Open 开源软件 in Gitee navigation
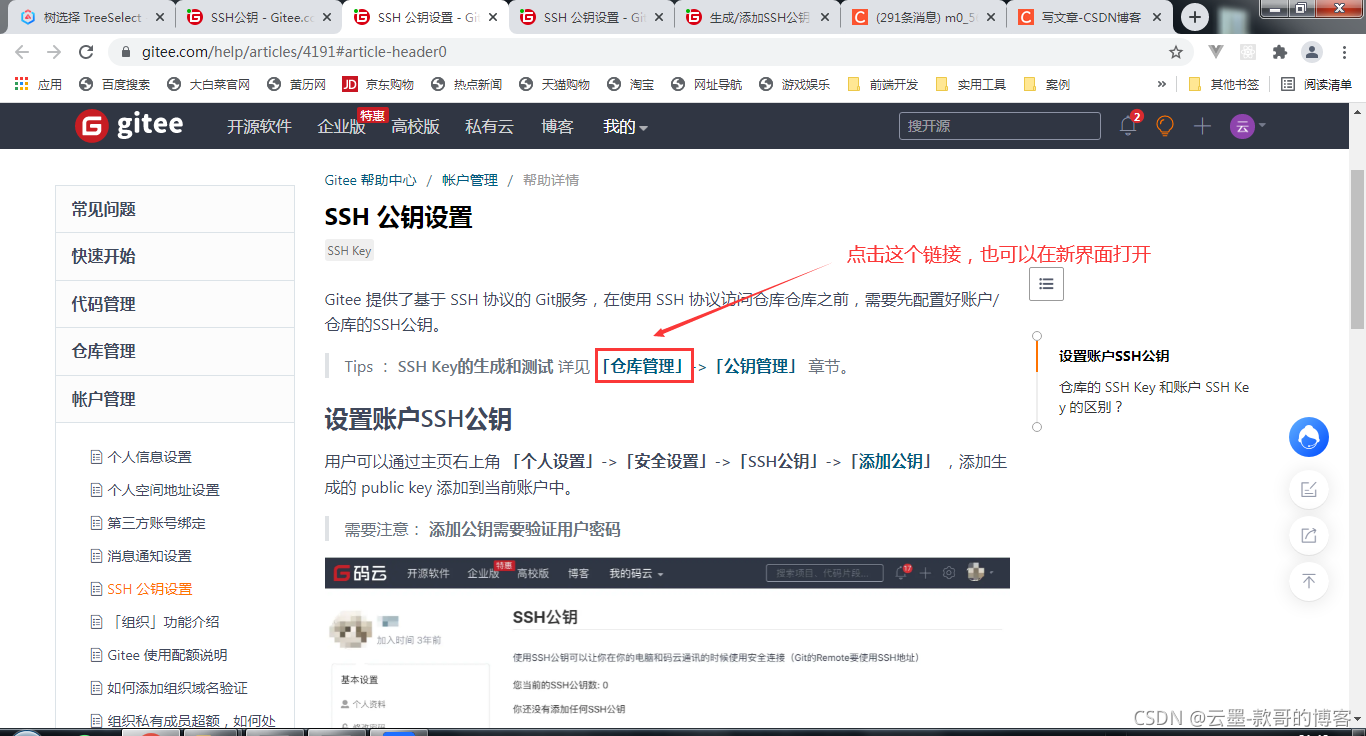Viewport: 1366px width, 736px height. tap(259, 126)
